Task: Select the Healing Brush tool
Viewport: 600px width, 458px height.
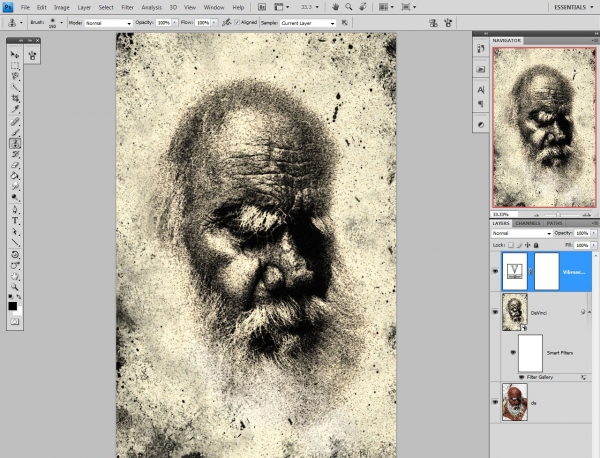Action: pos(15,122)
